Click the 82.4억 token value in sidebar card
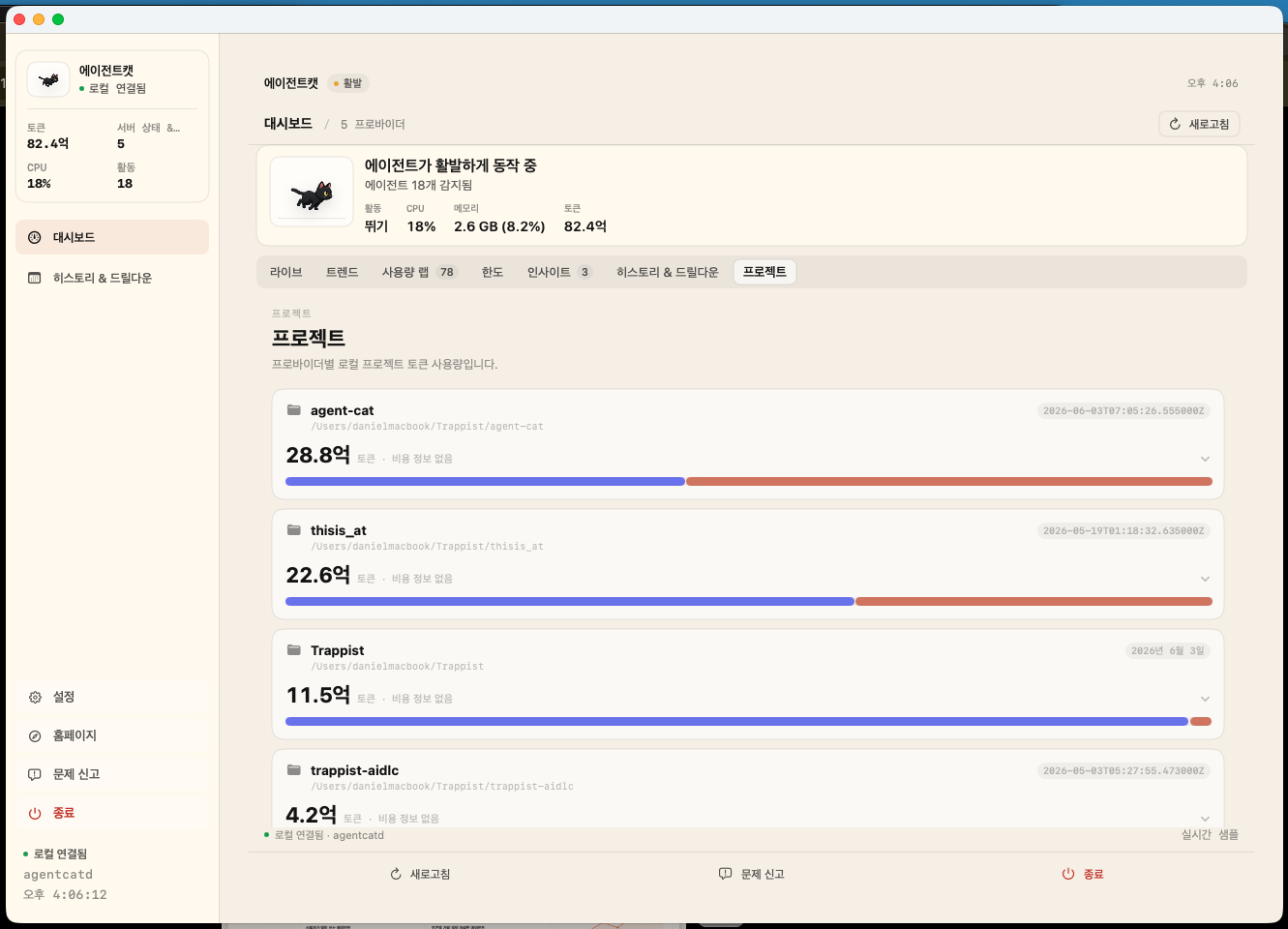The height and width of the screenshot is (929, 1288). (48, 143)
